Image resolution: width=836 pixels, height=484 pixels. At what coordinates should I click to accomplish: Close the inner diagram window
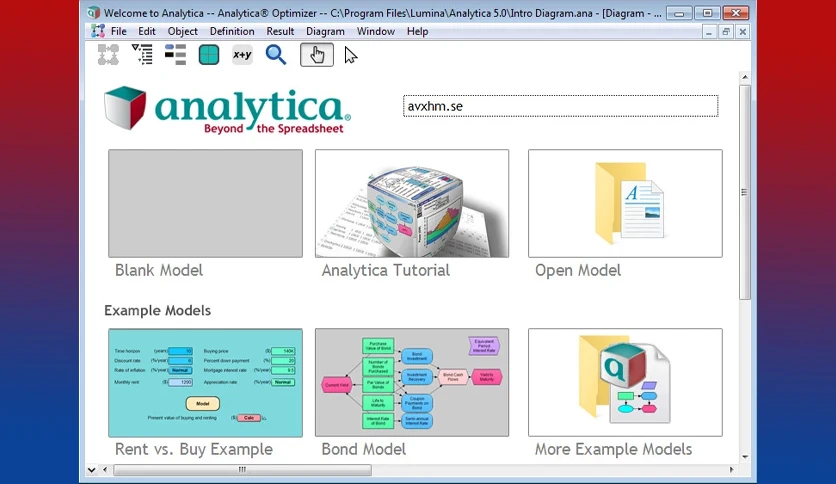pos(742,32)
